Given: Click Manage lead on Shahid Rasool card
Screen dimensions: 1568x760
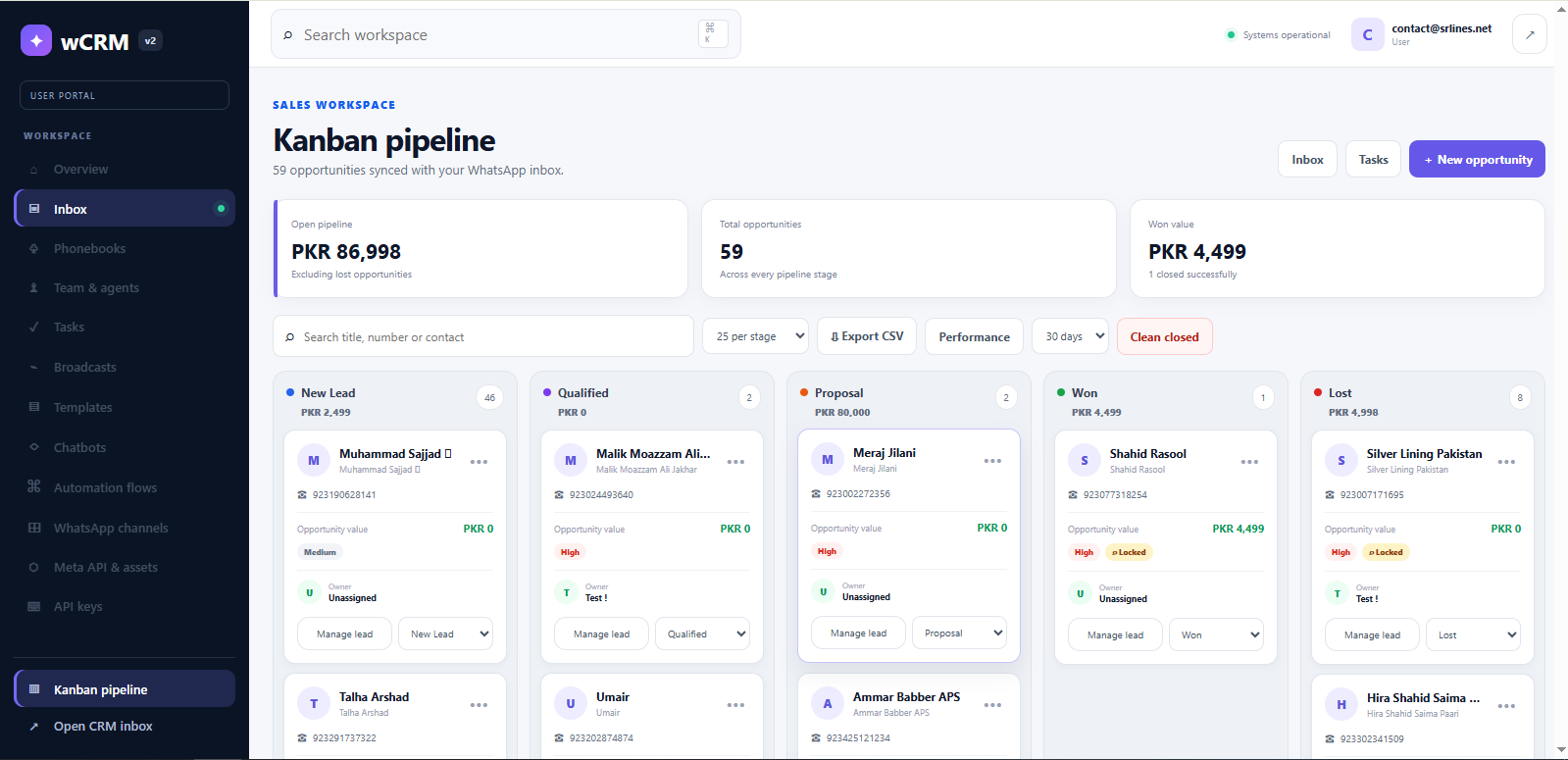Looking at the screenshot, I should (1115, 634).
